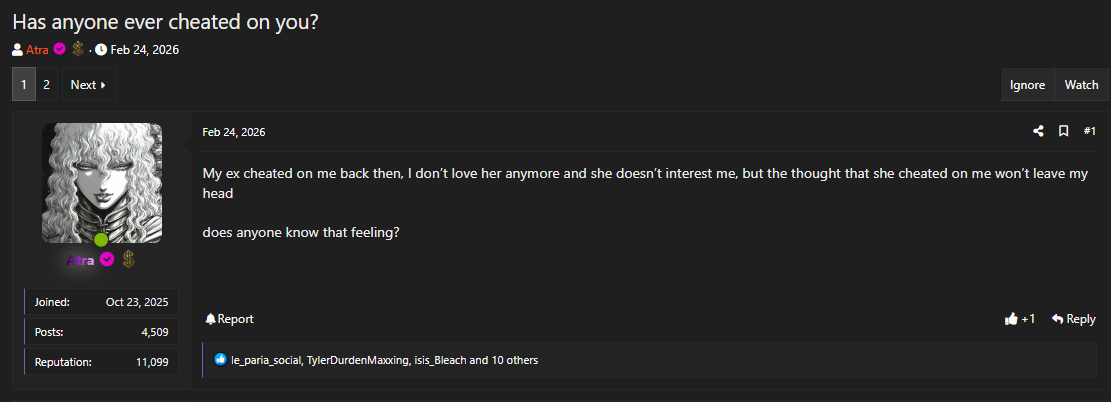Click the clock icon beside thread date
Screen dimensions: 1111x402
[101, 50]
